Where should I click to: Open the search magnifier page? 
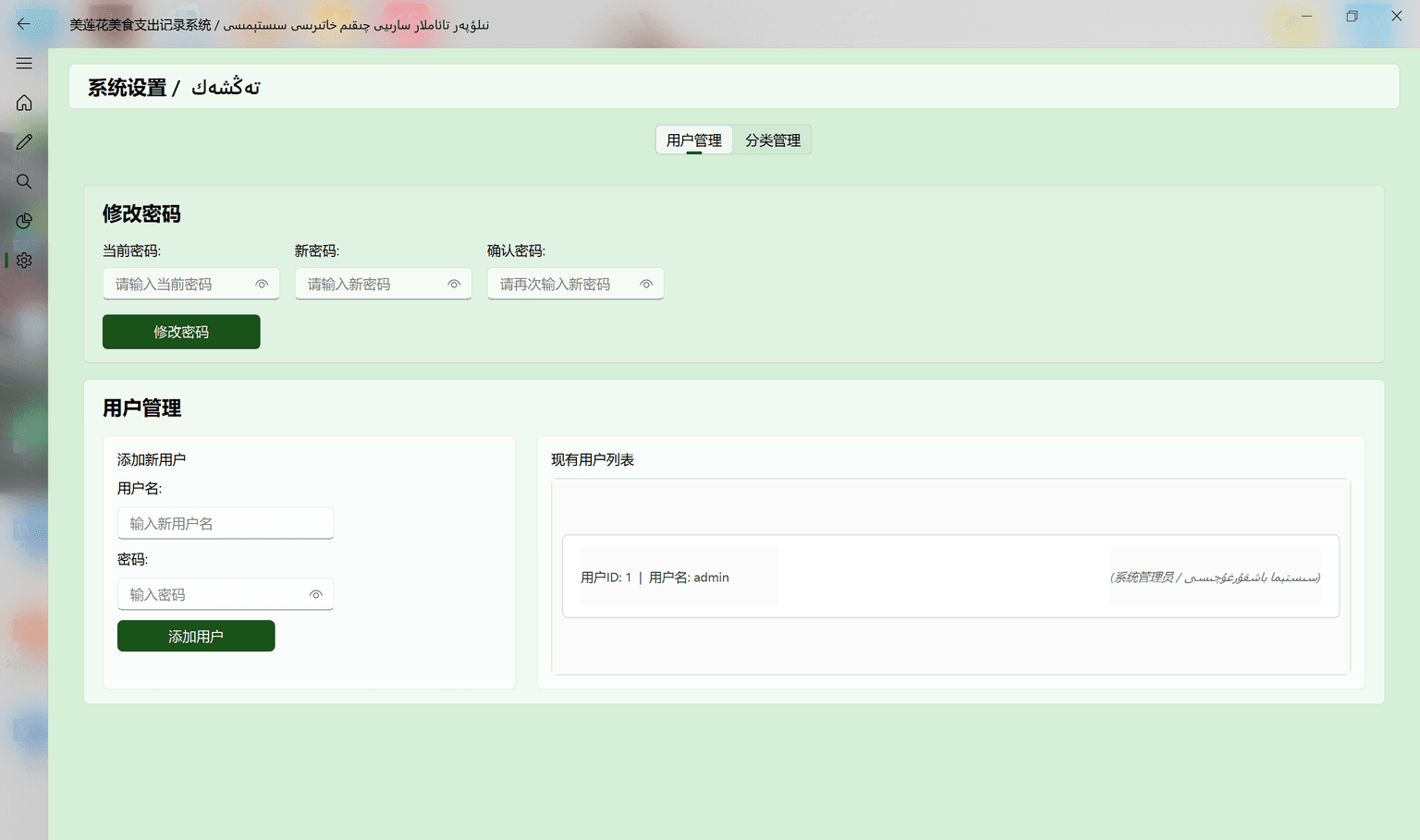click(x=24, y=181)
